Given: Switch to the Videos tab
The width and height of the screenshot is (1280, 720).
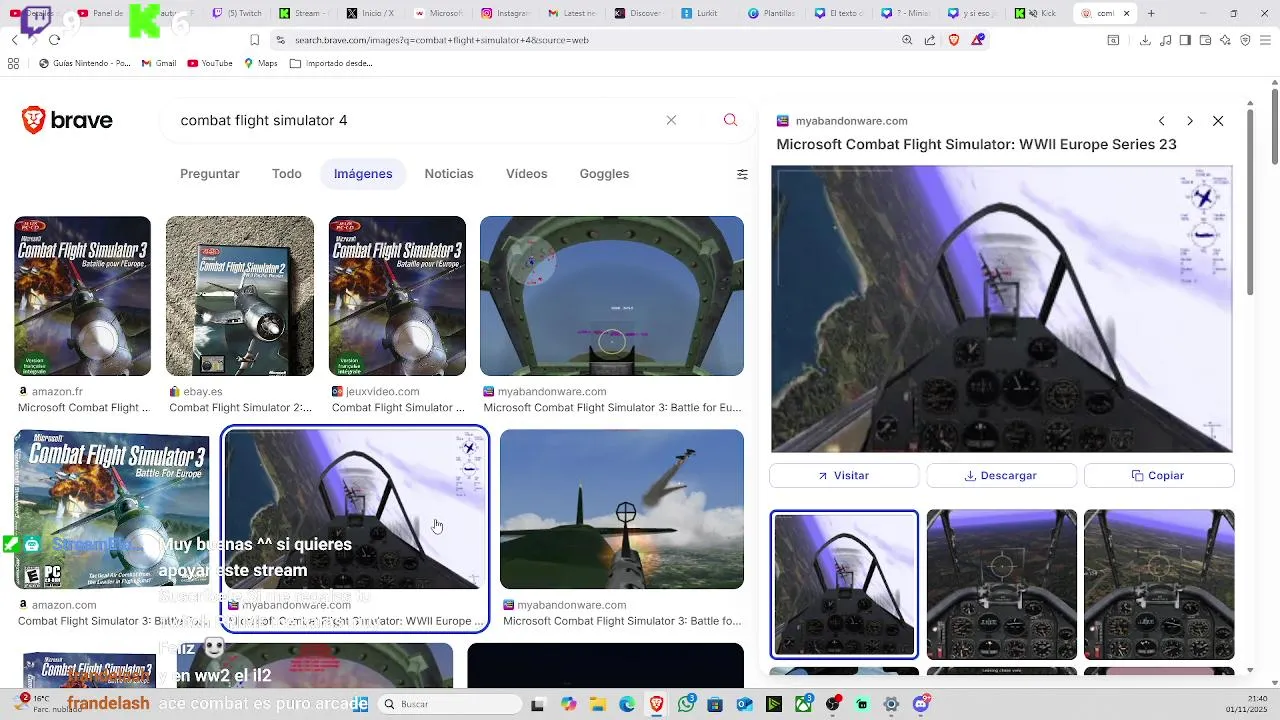Looking at the screenshot, I should point(526,174).
